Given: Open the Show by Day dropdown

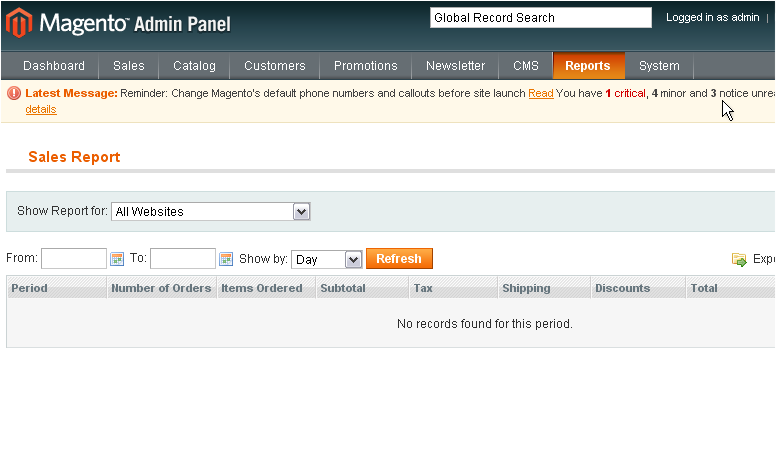Looking at the screenshot, I should coord(353,259).
